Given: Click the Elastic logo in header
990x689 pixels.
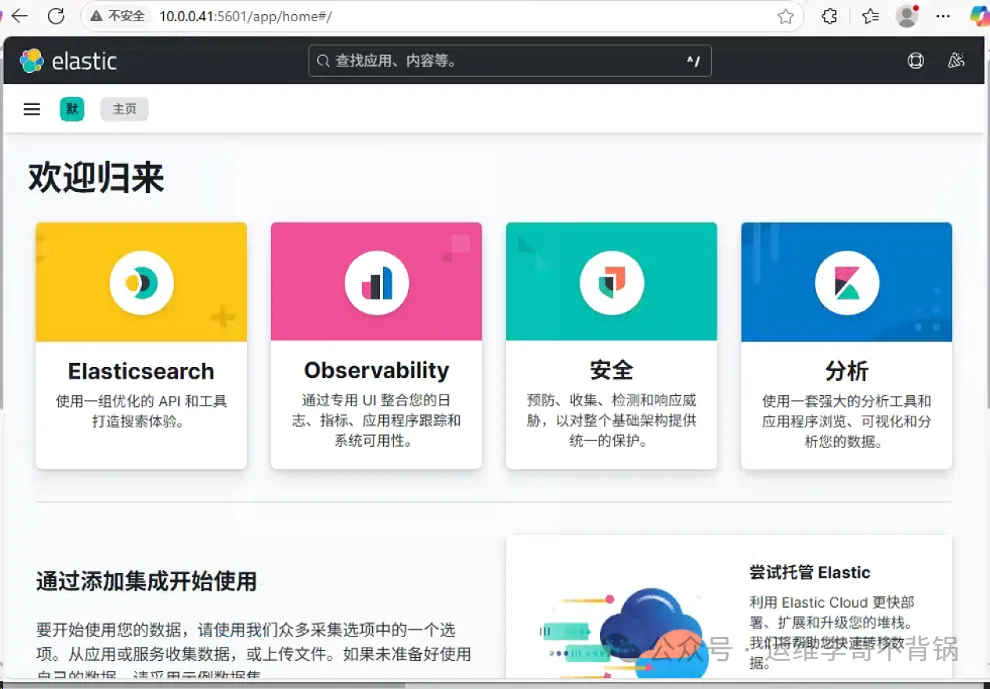Looking at the screenshot, I should pyautogui.click(x=68, y=61).
